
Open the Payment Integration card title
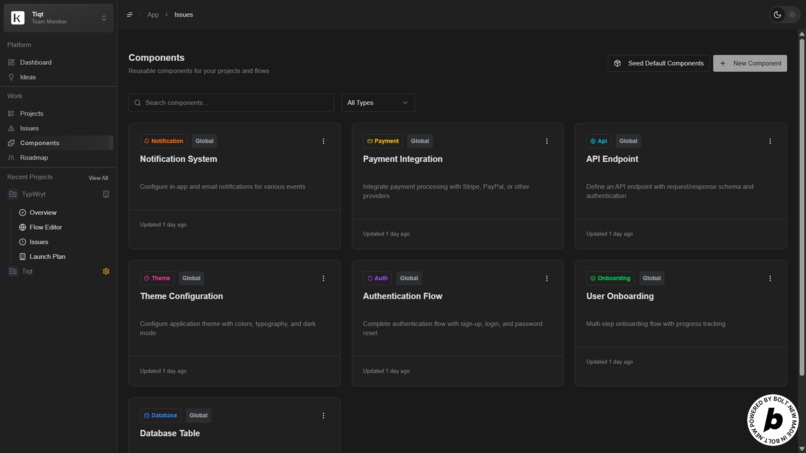click(402, 159)
